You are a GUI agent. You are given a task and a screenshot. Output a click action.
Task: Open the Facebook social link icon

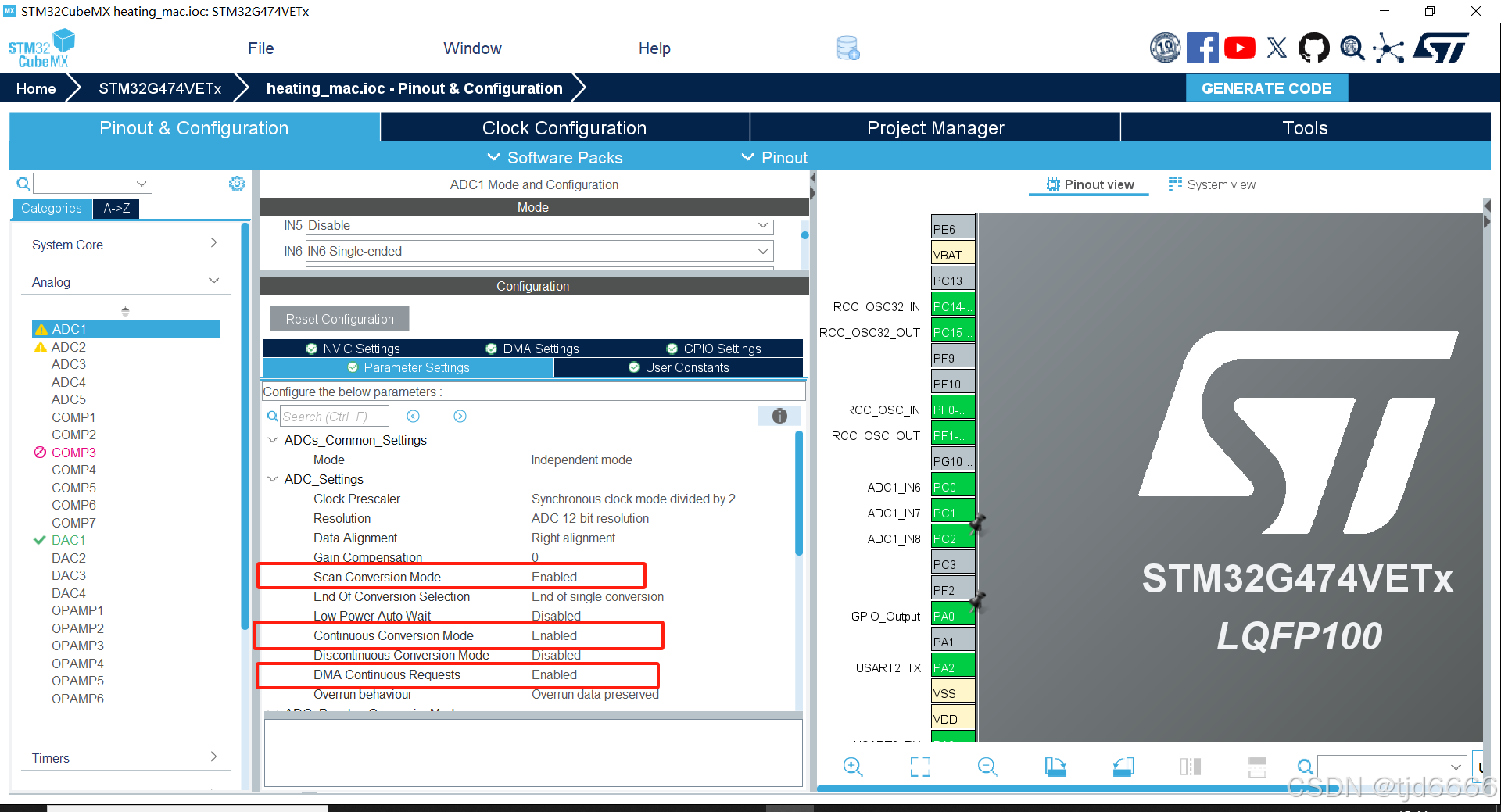coord(1202,48)
